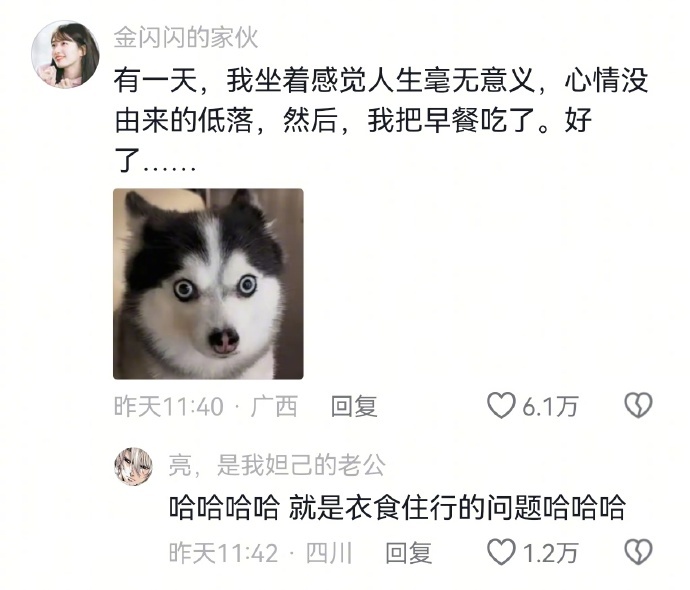
Task: Open 金闪闪的家伙's profile avatar
Action: (65, 55)
